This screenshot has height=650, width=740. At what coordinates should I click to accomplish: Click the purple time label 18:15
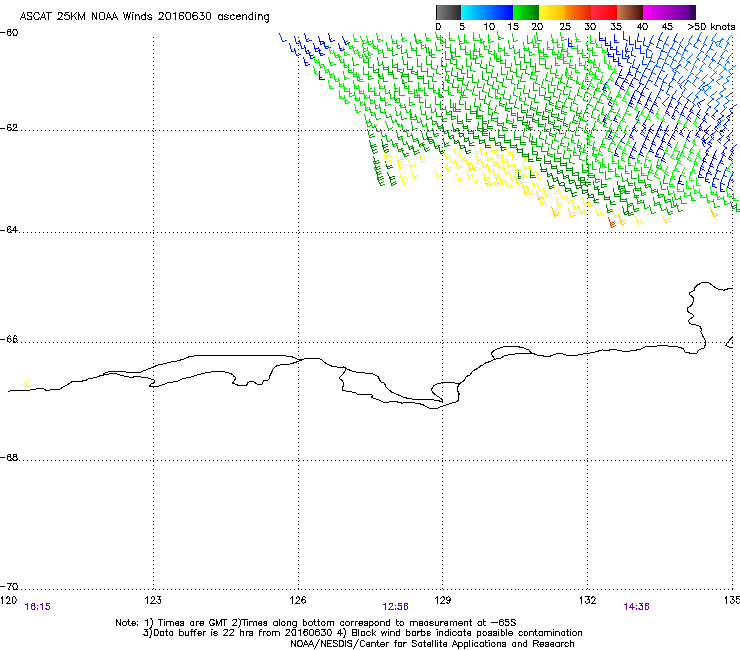[x=37, y=607]
